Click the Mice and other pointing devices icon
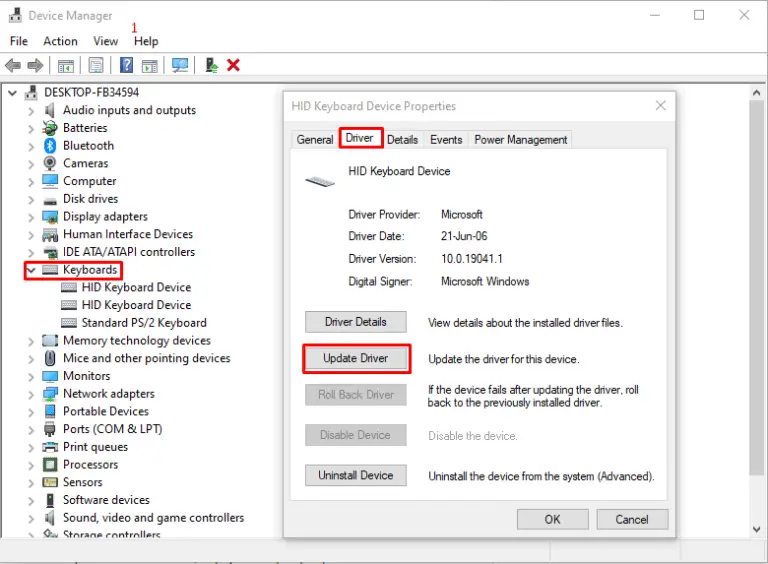Viewport: 768px width, 564px height. [x=50, y=358]
